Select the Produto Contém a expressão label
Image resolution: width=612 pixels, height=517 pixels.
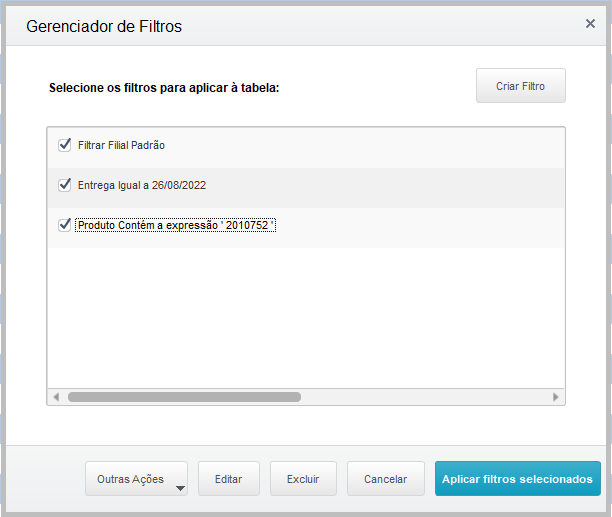pos(175,226)
